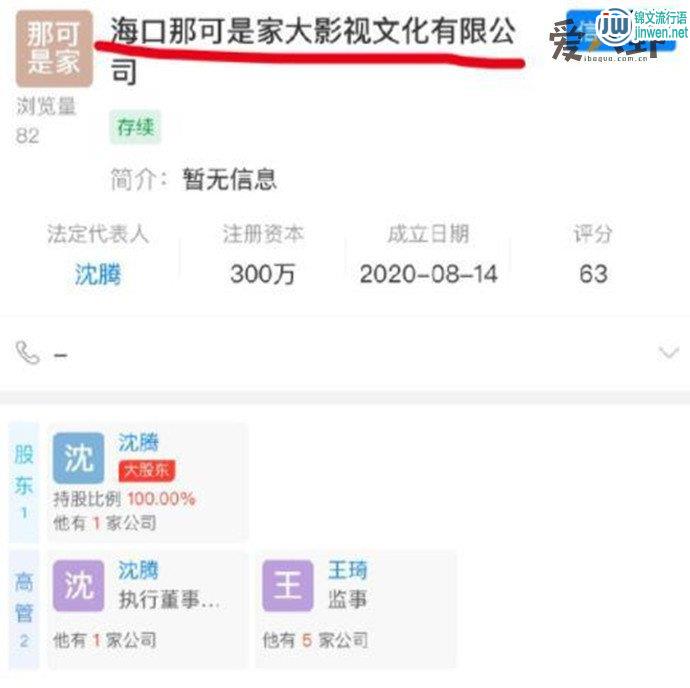The width and height of the screenshot is (690, 688).
Task: View shareholder 沈腾's 1 company text
Action: click(x=105, y=523)
